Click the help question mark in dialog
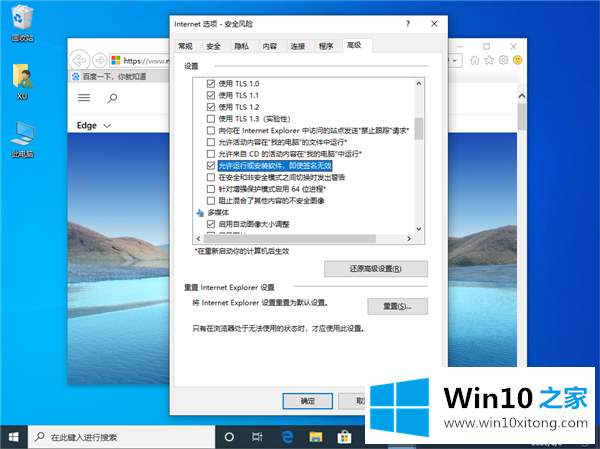Image resolution: width=600 pixels, height=449 pixels. 408,24
